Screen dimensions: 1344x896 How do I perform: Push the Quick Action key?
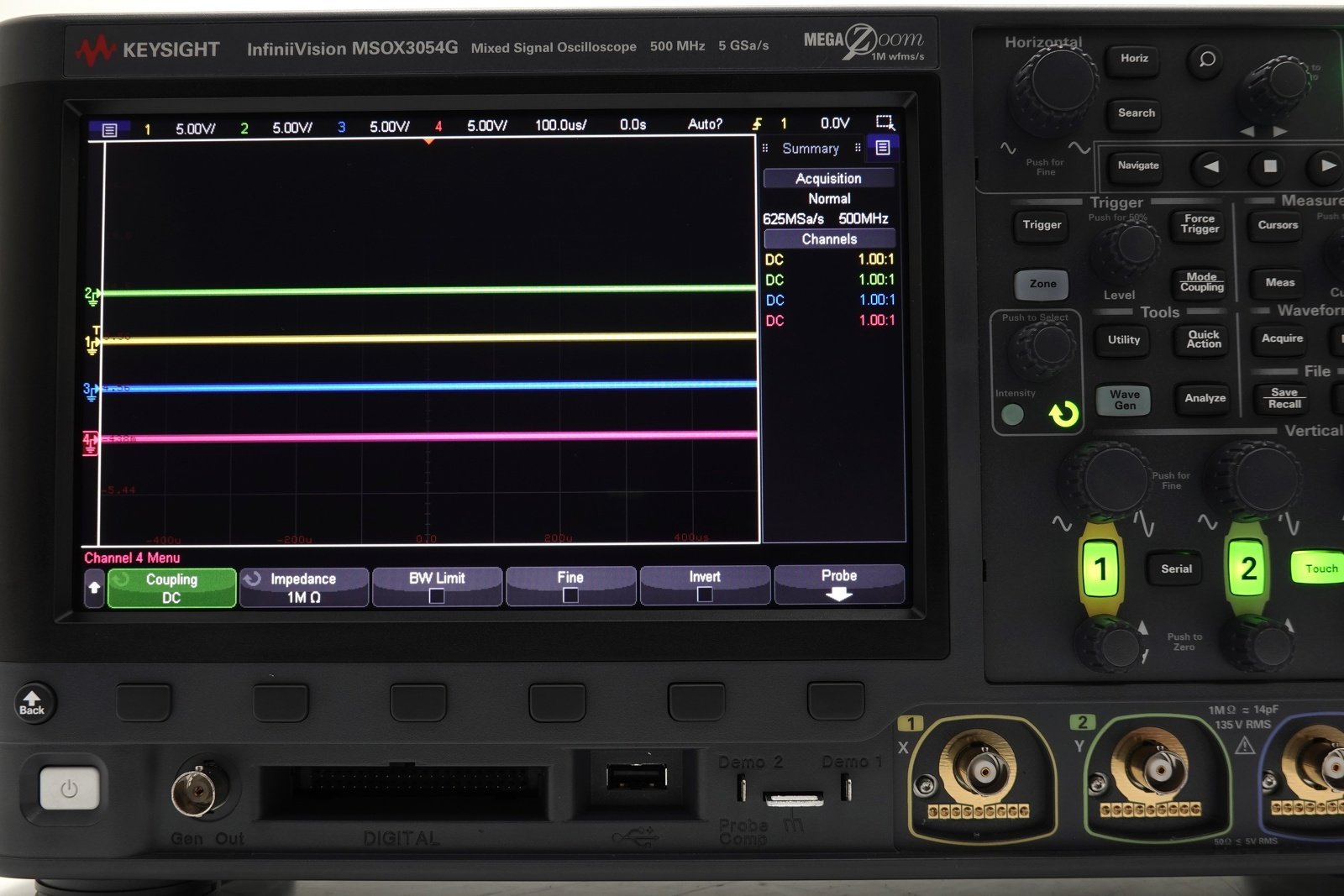[x=1204, y=339]
